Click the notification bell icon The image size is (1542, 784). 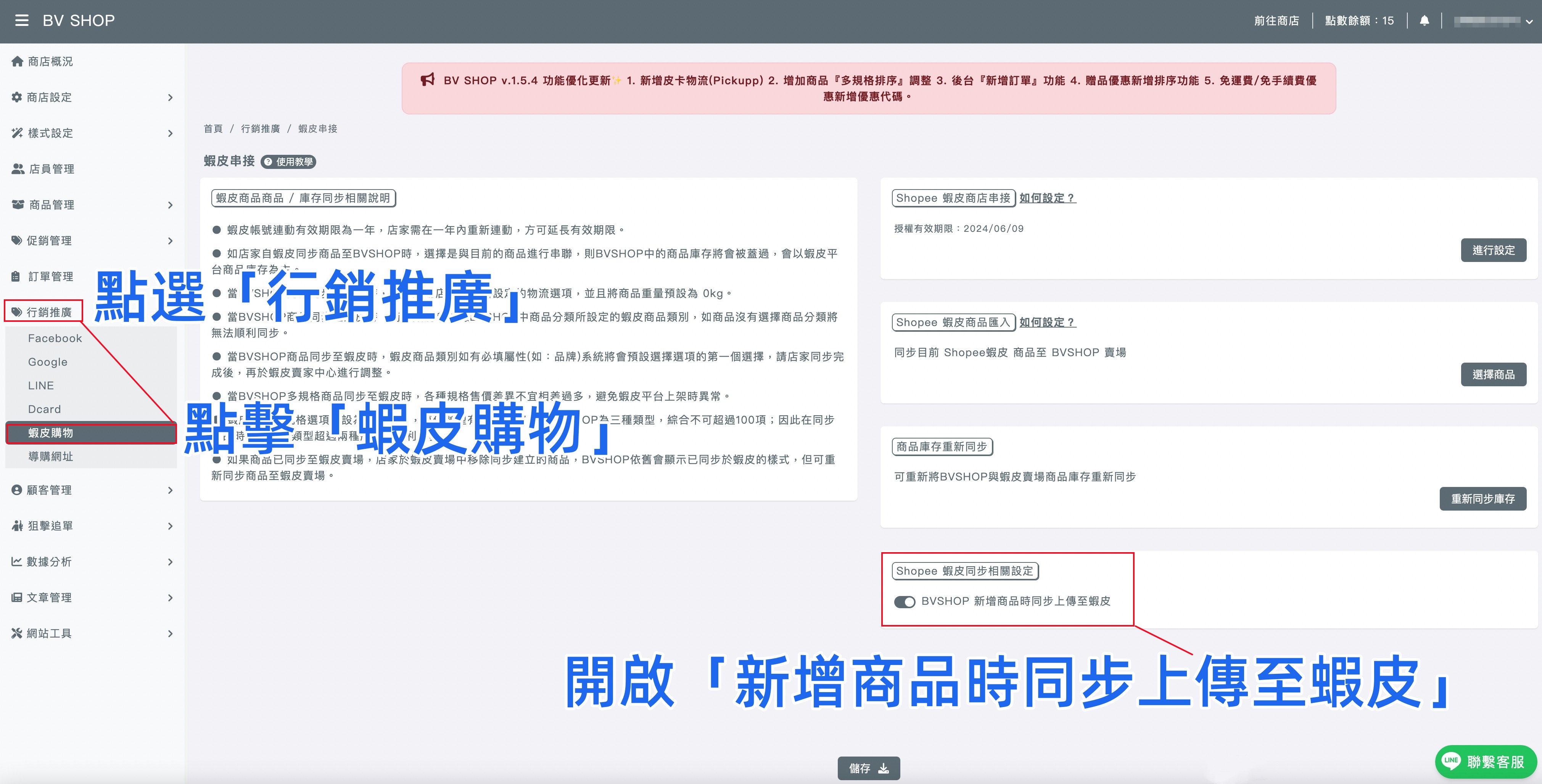(x=1424, y=20)
